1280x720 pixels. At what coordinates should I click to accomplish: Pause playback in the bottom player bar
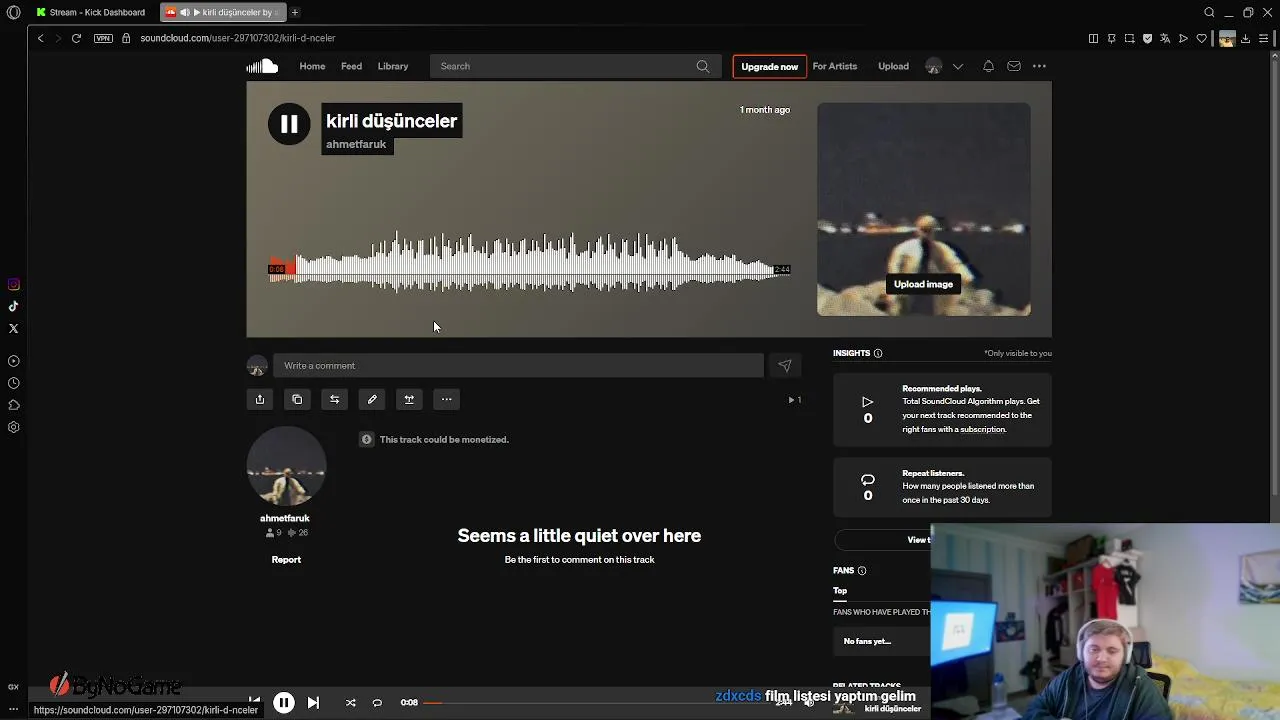pyautogui.click(x=284, y=703)
